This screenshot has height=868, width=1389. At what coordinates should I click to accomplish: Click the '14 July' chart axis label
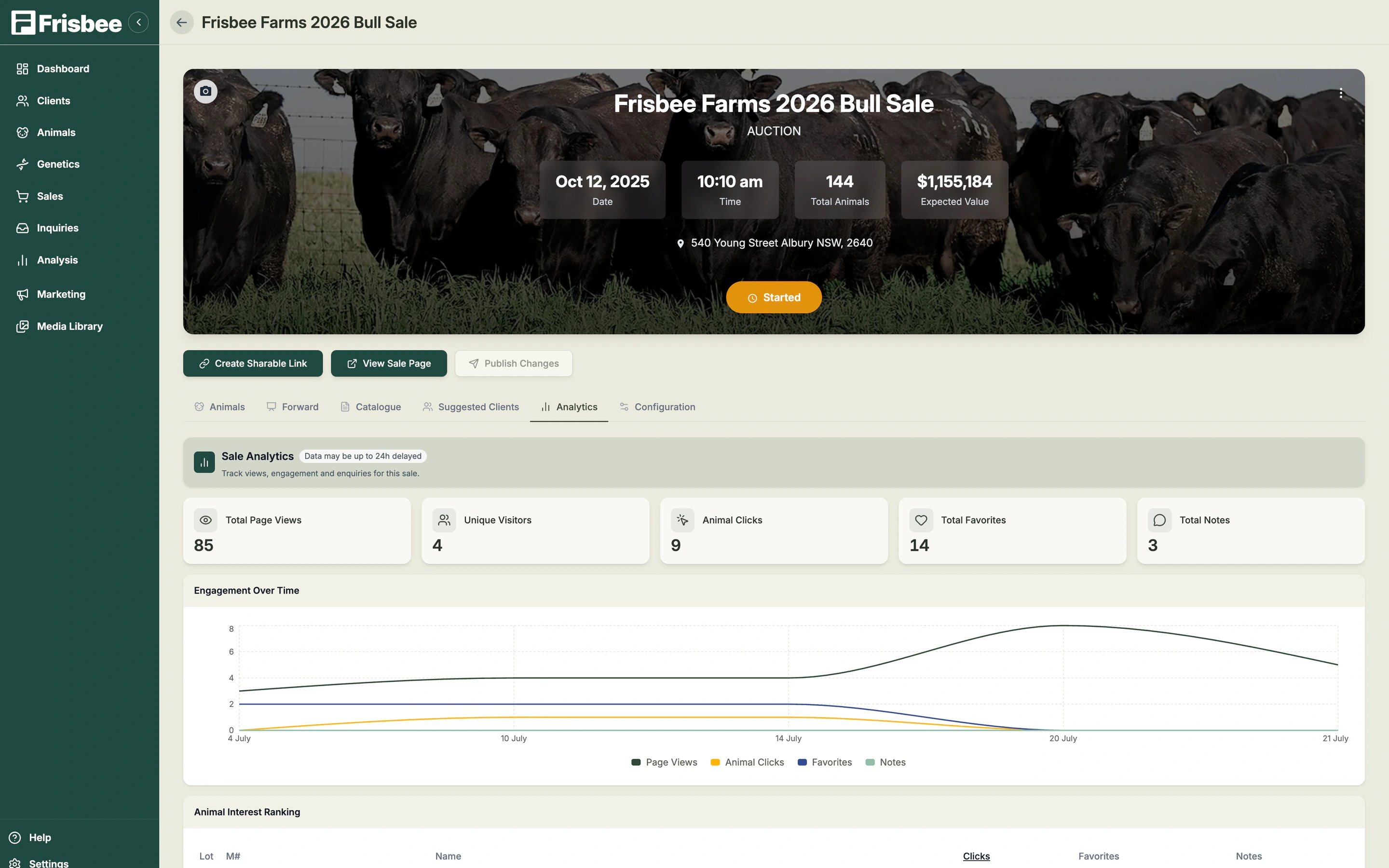788,739
